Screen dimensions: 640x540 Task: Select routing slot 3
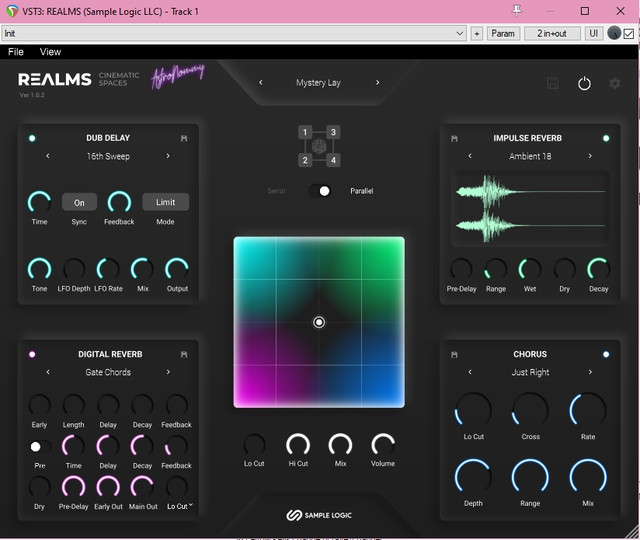[x=333, y=132]
